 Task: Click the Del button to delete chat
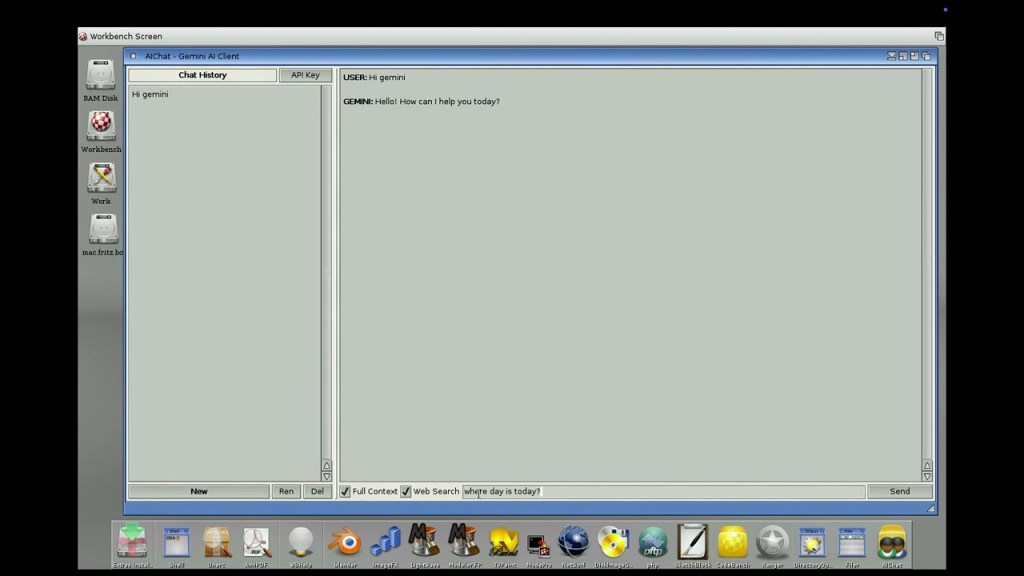tap(317, 491)
